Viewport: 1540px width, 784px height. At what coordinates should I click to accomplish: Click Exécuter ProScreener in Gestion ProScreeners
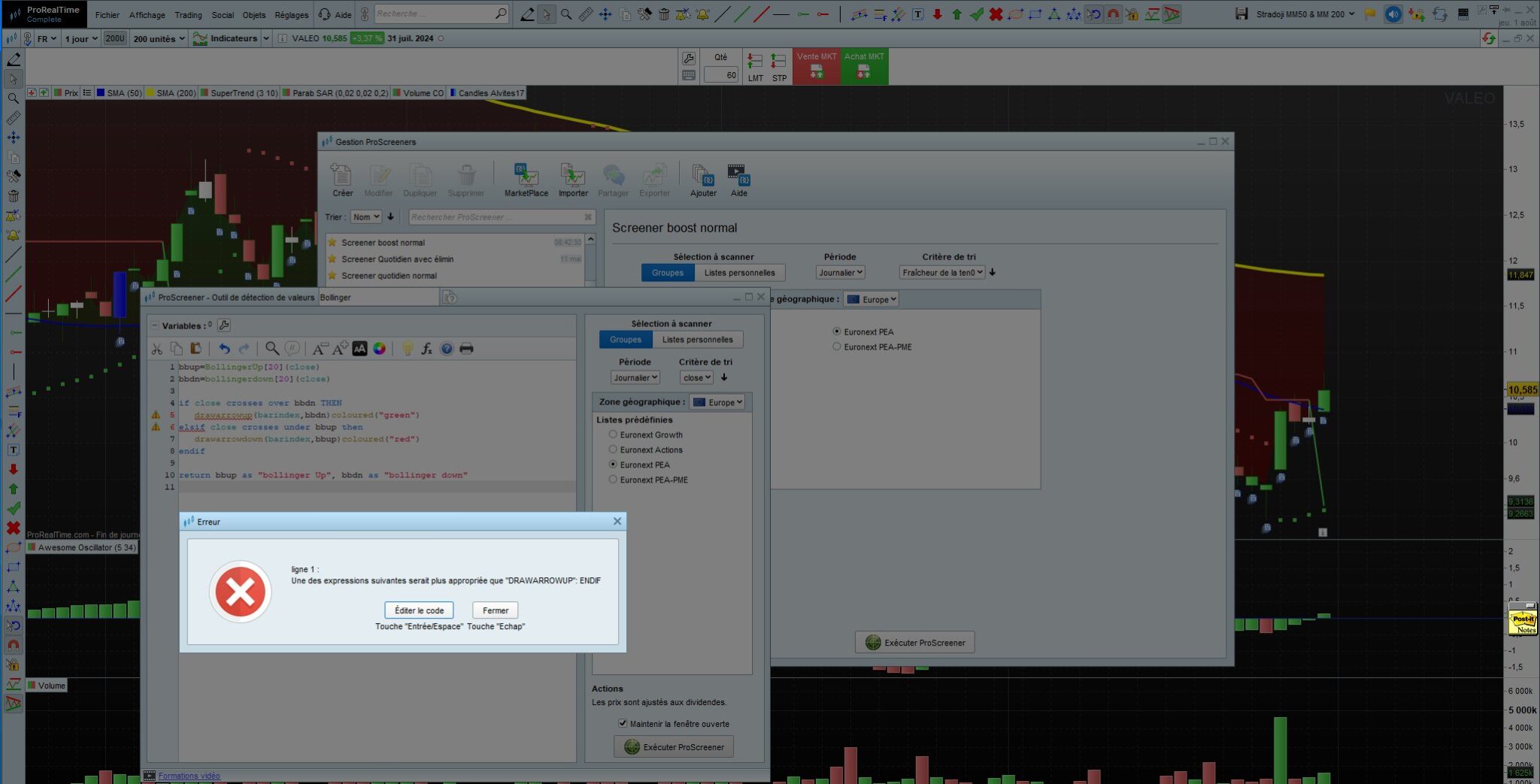915,643
